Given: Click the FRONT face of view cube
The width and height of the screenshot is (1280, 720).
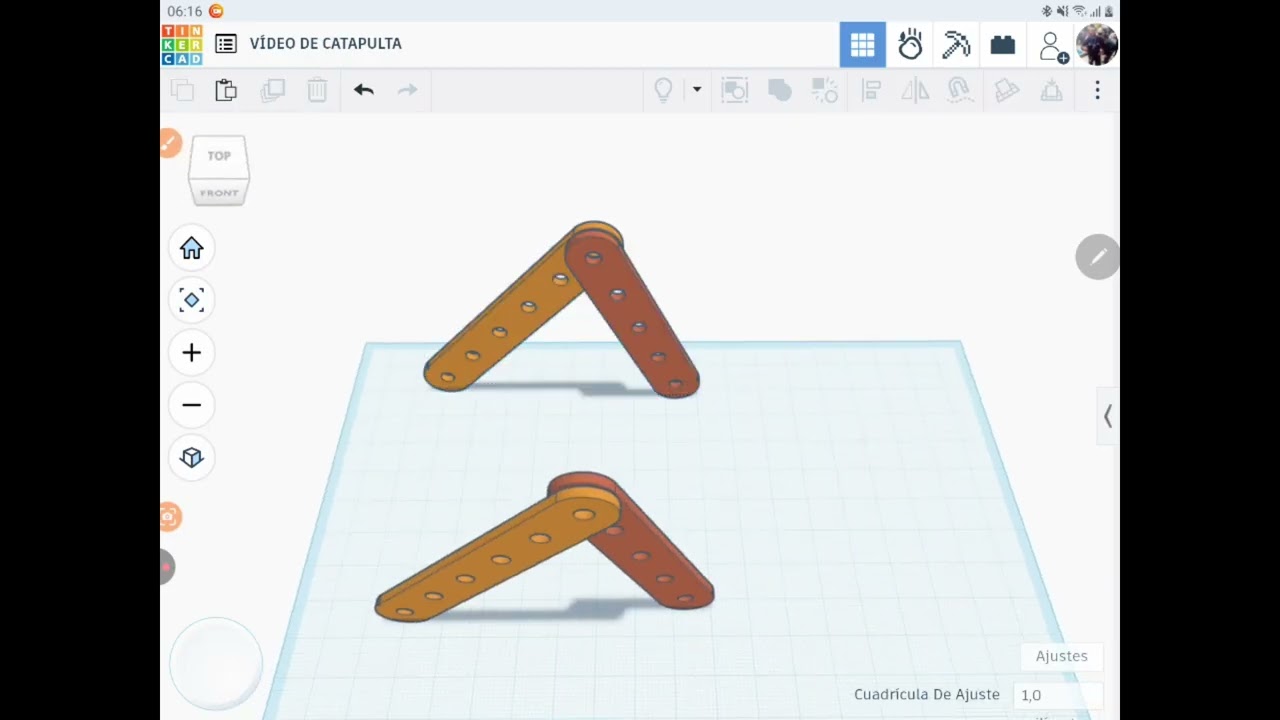Looking at the screenshot, I should point(219,192).
